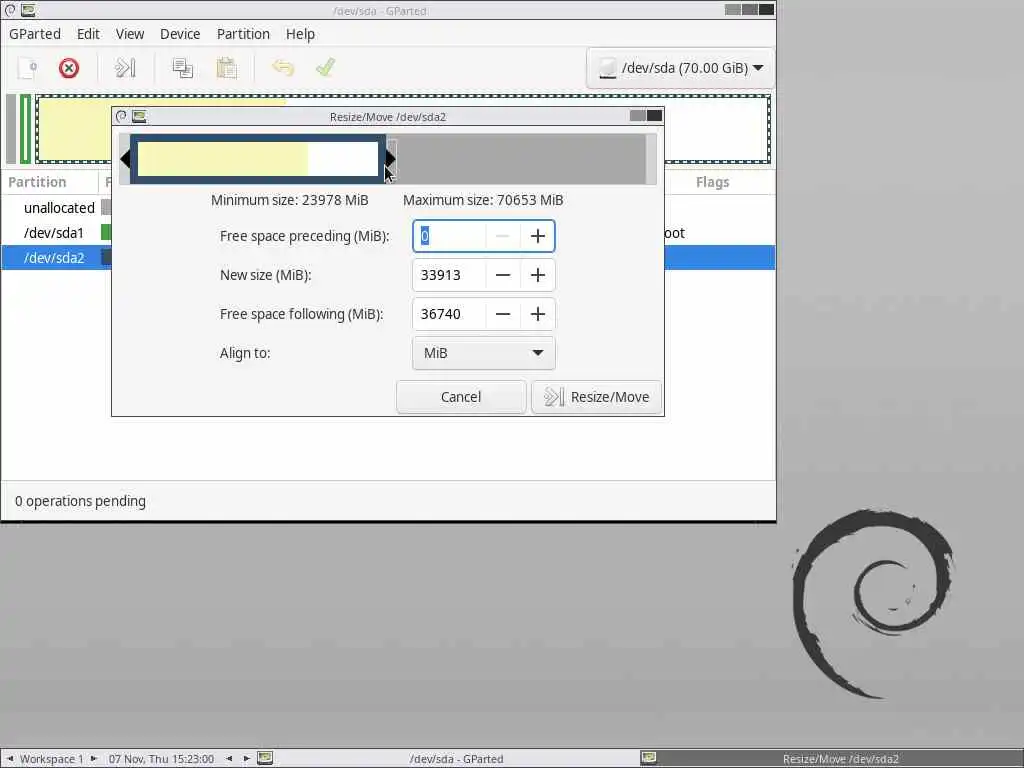1024x768 pixels.
Task: Open the View menu
Action: click(130, 34)
